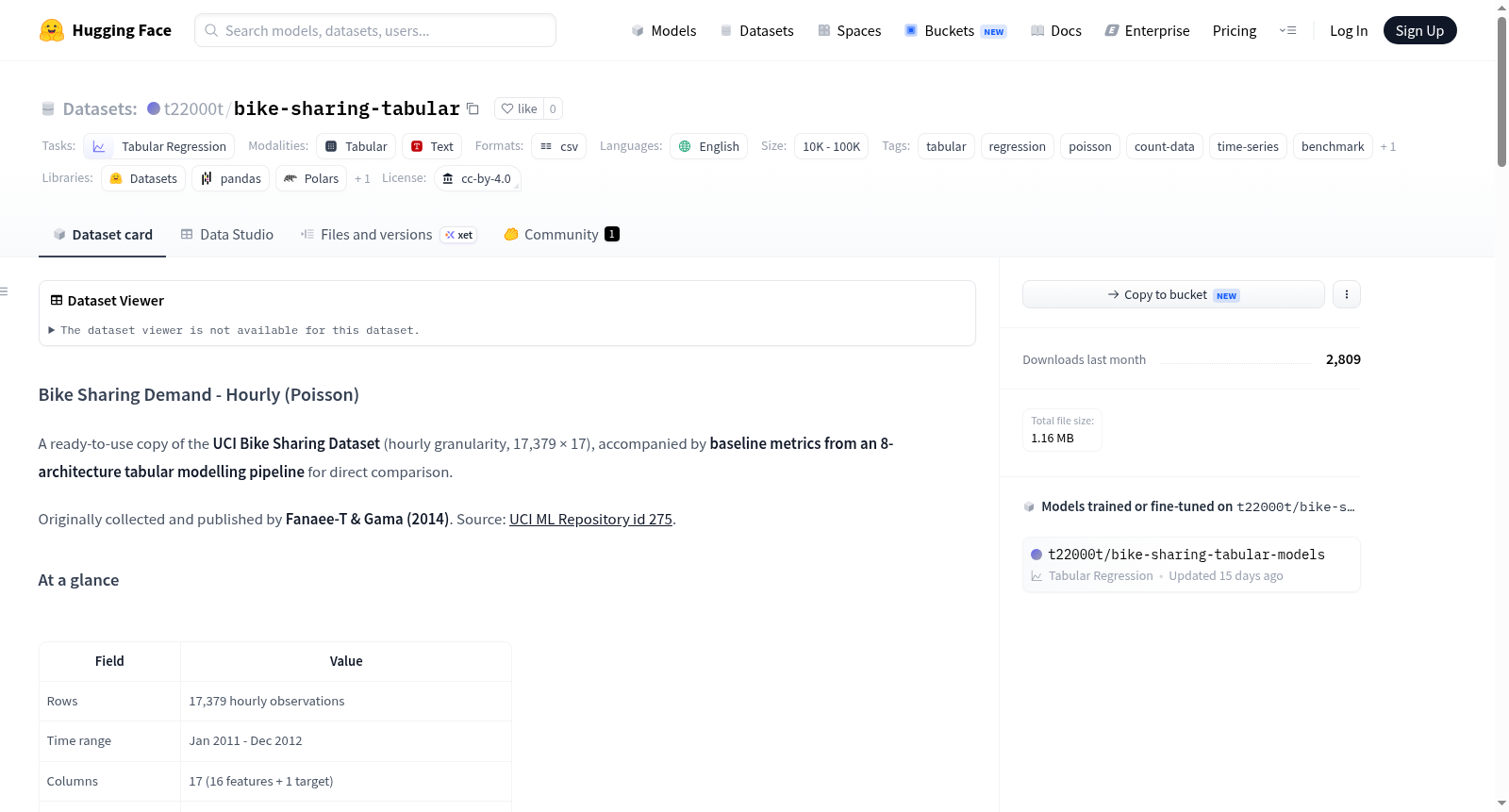Open the UCI ML Repository id 275 link
This screenshot has height=812, width=1509.
point(590,520)
